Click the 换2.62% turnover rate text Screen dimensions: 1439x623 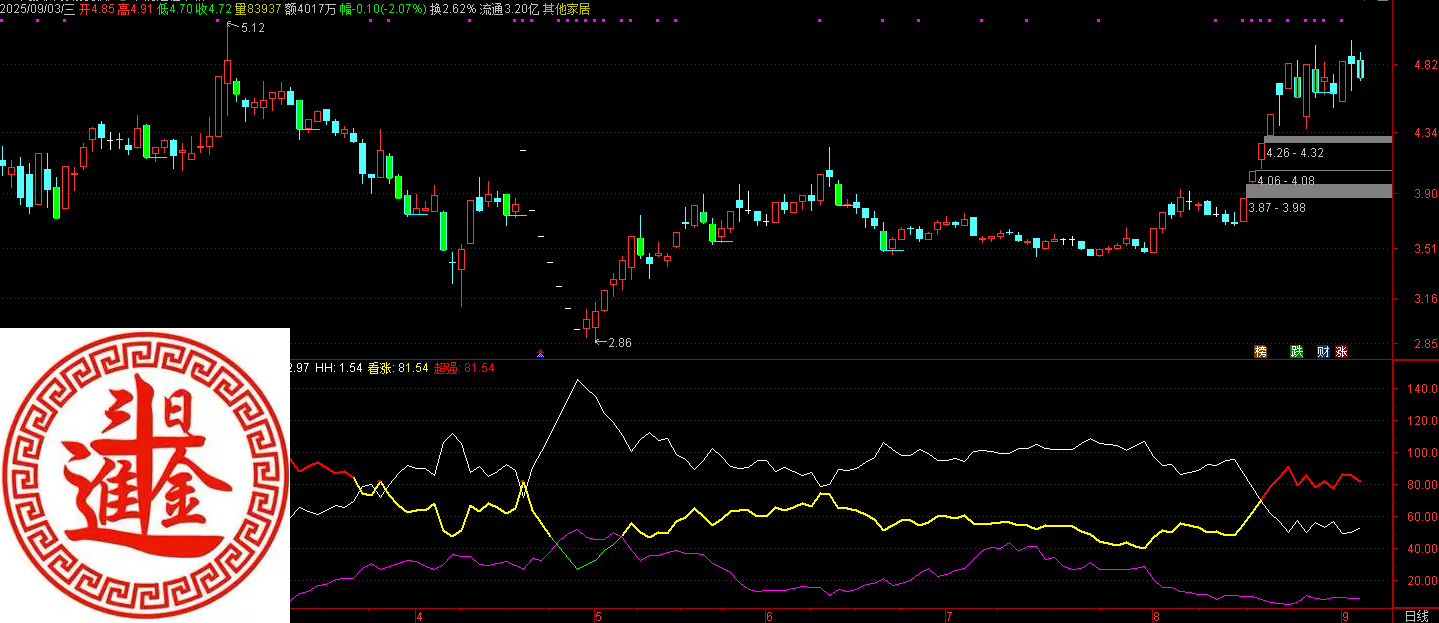point(453,9)
